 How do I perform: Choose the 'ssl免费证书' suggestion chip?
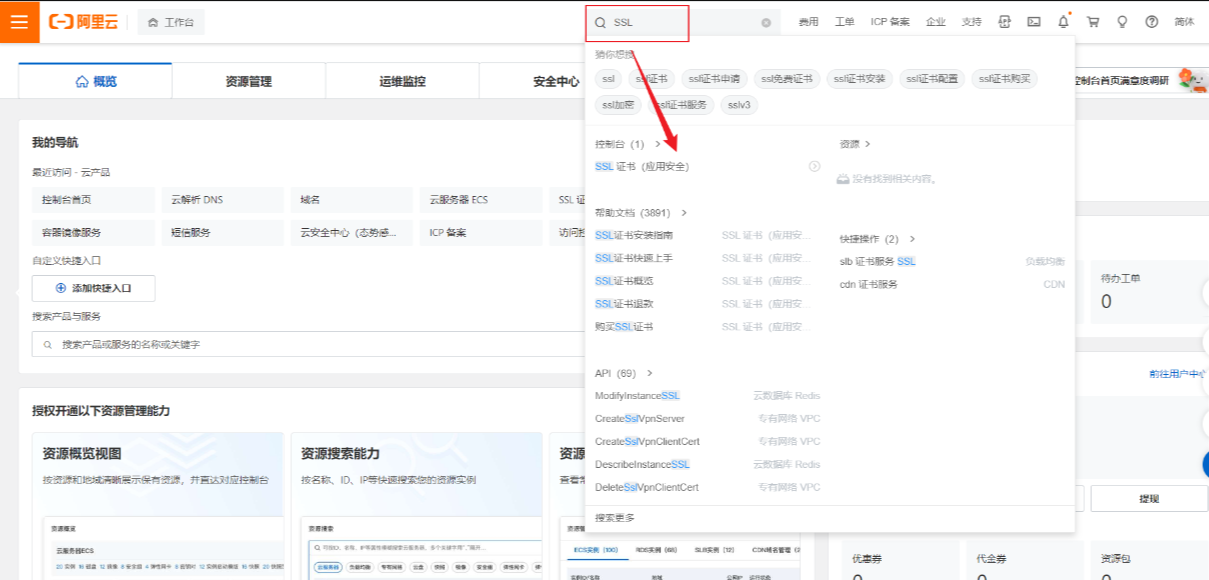(x=787, y=78)
